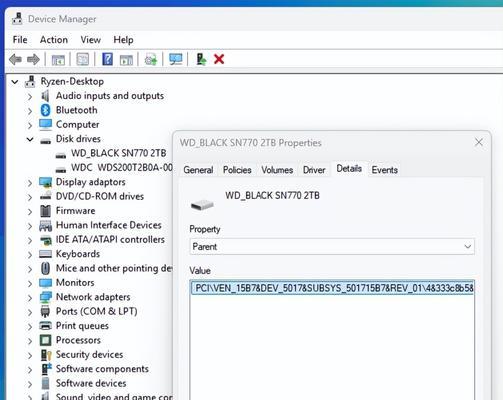Click the show/hide console tree icon
Screen dimensions: 503x400
[58, 60]
